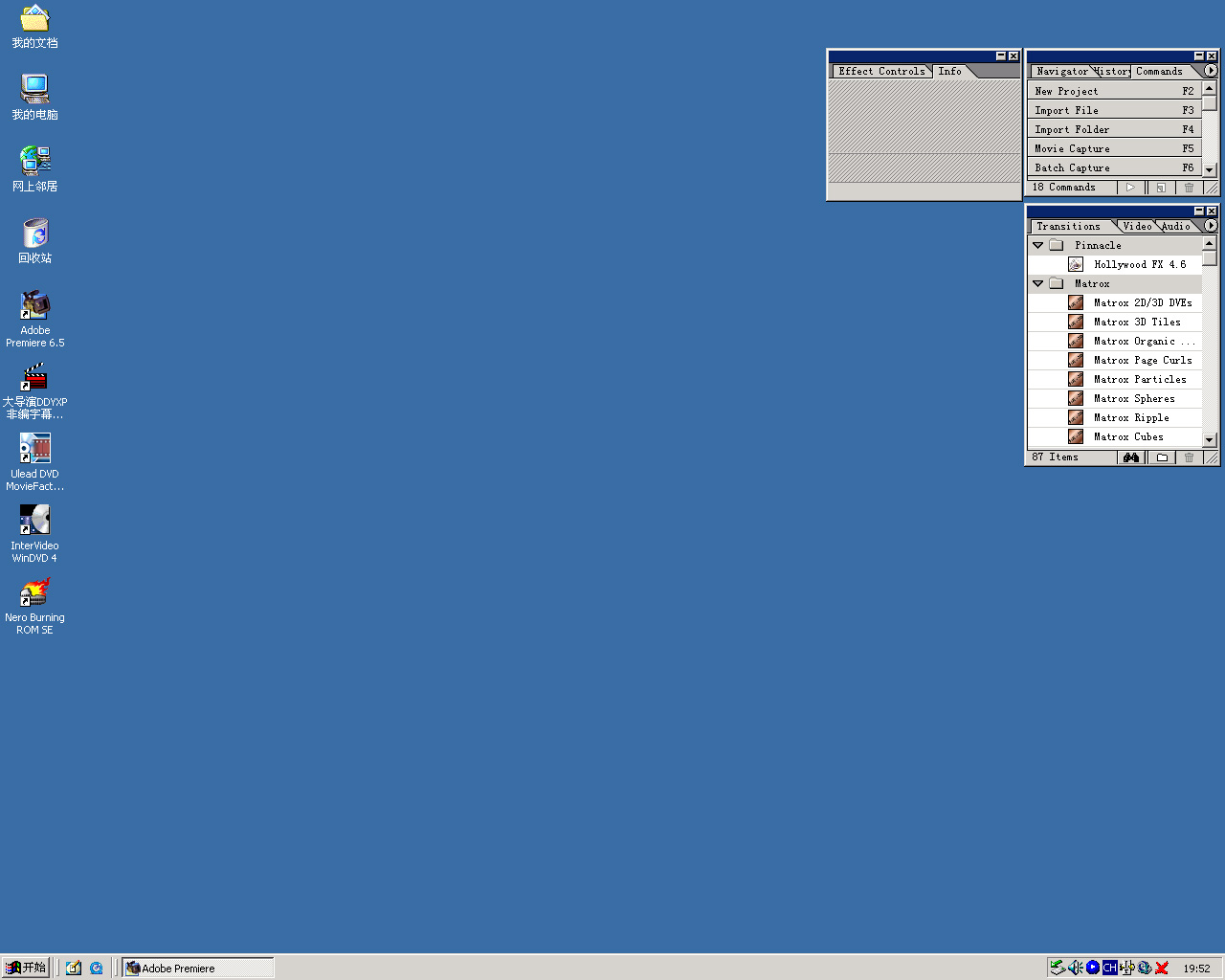Switch to the Navigator tab
Image resolution: width=1225 pixels, height=980 pixels.
(1061, 72)
